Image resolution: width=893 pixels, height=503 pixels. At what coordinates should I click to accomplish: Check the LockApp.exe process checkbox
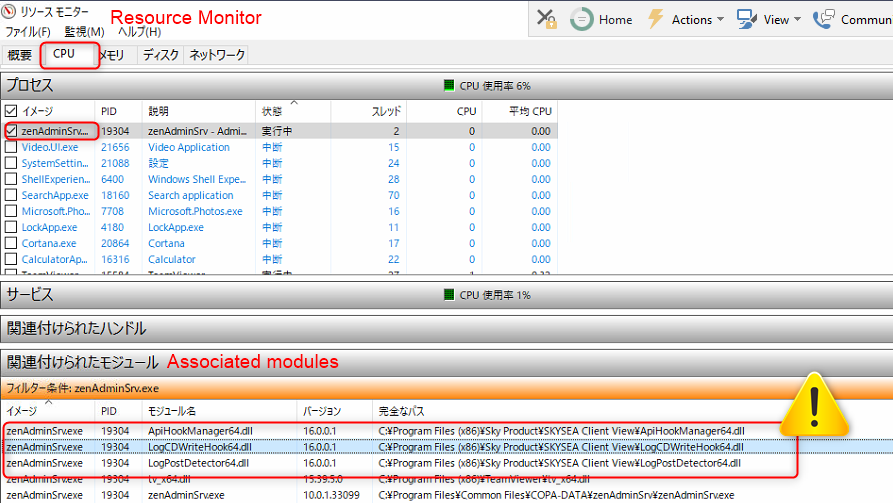pos(11,227)
